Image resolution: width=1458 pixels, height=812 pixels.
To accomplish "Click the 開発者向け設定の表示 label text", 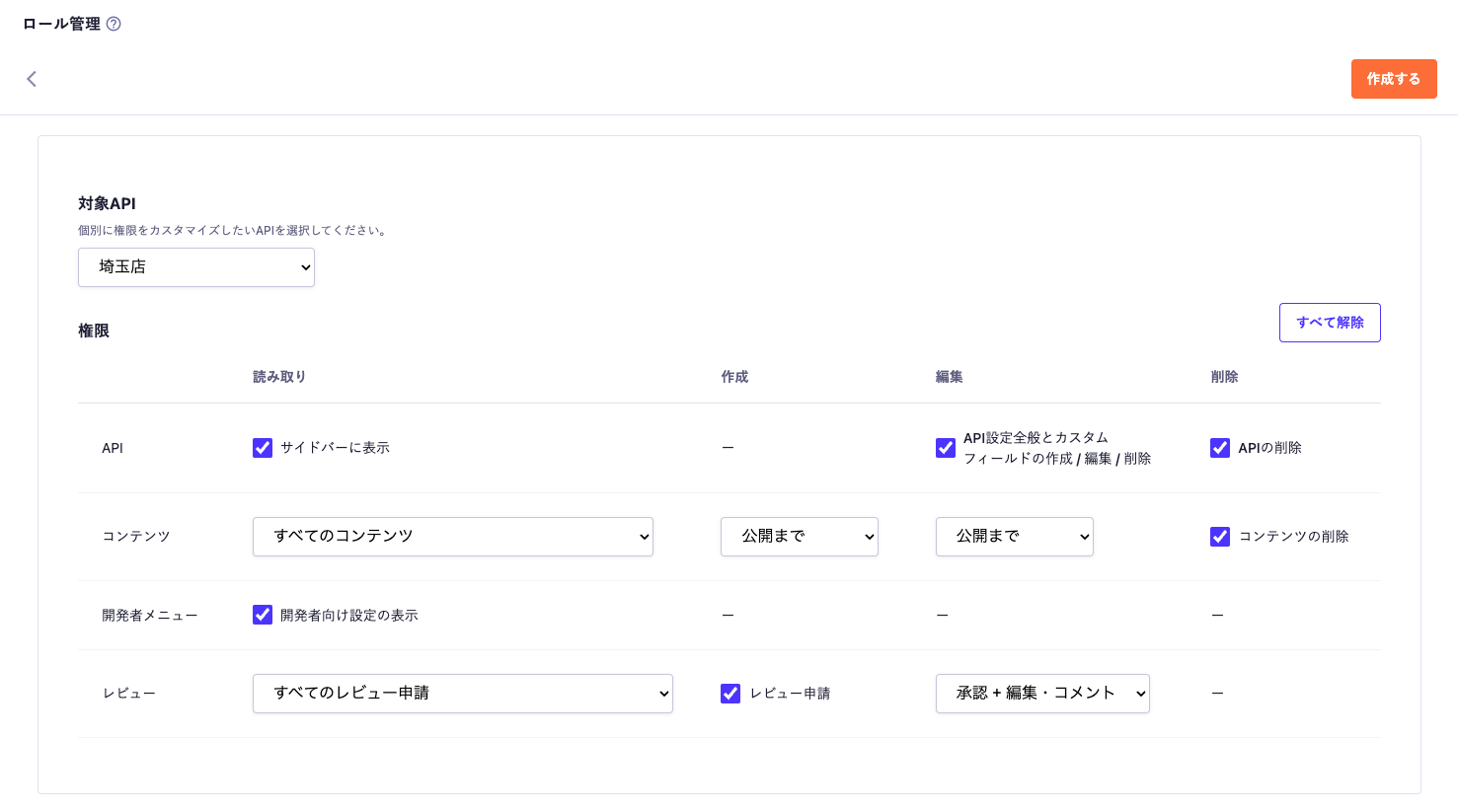I will (348, 616).
